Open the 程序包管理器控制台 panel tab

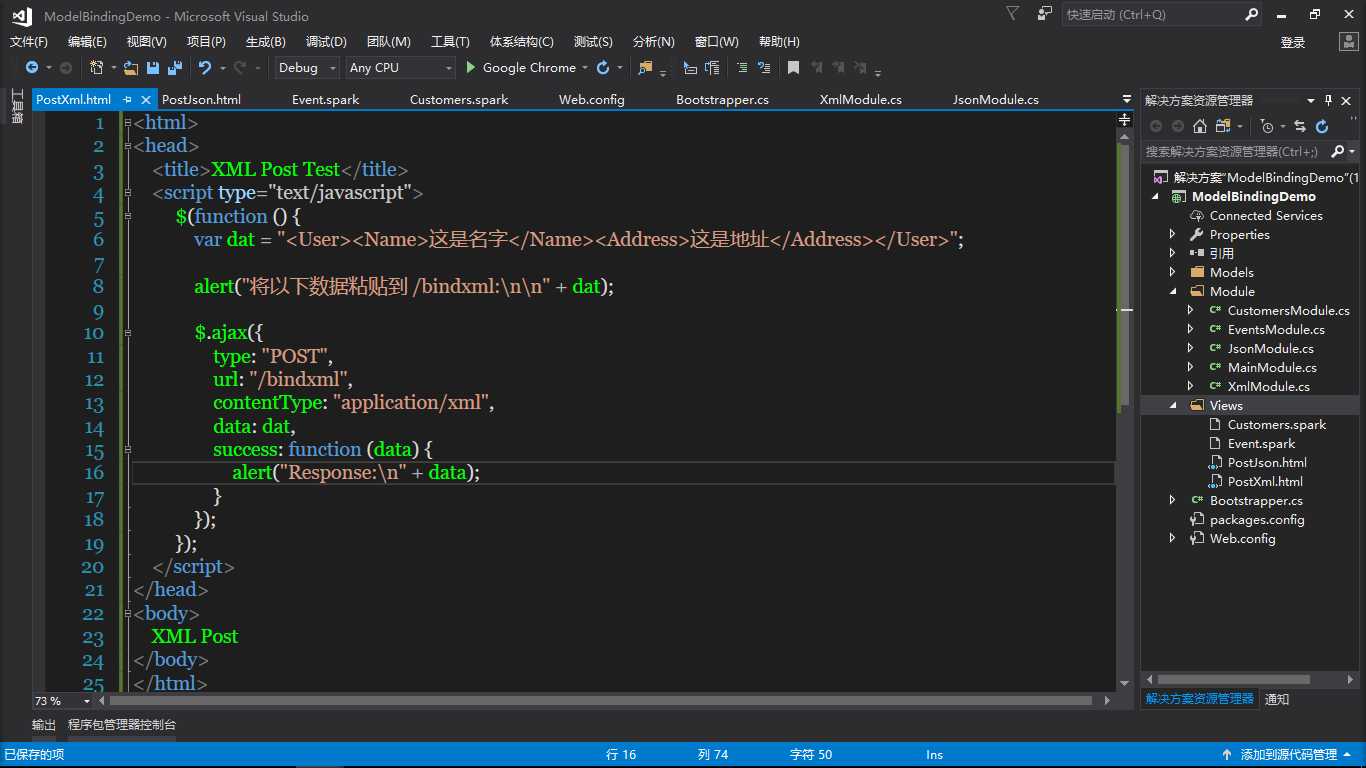tap(122, 725)
